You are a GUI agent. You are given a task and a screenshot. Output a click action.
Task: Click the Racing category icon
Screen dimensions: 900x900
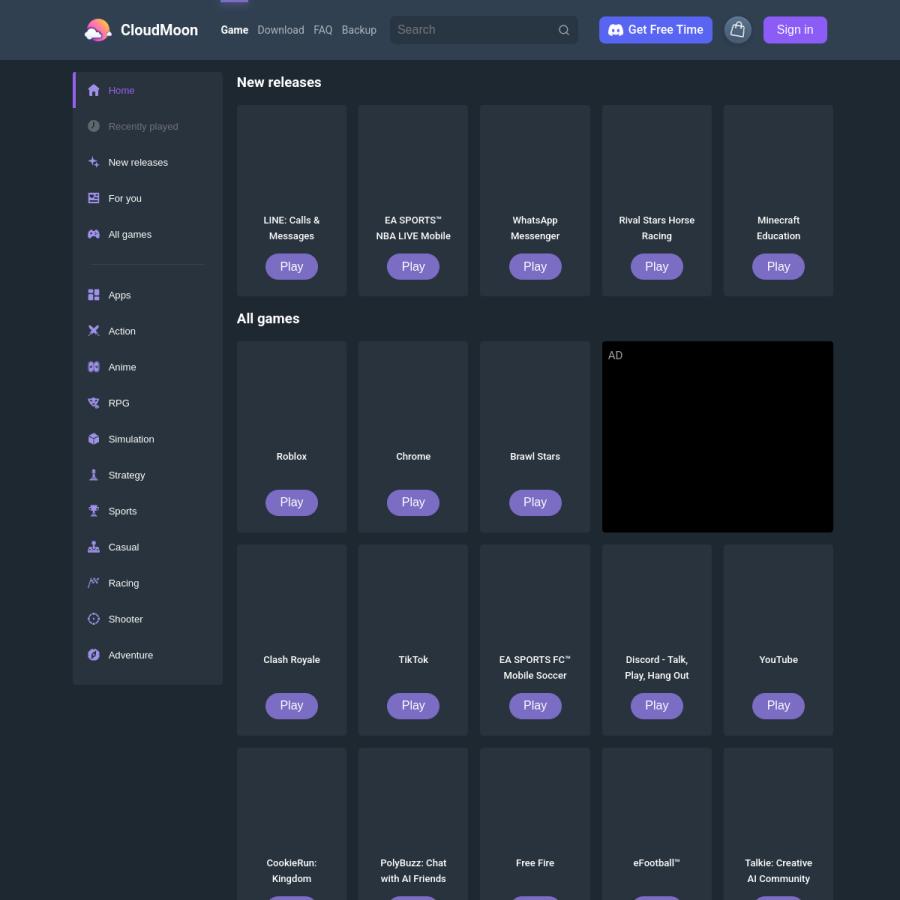94,583
